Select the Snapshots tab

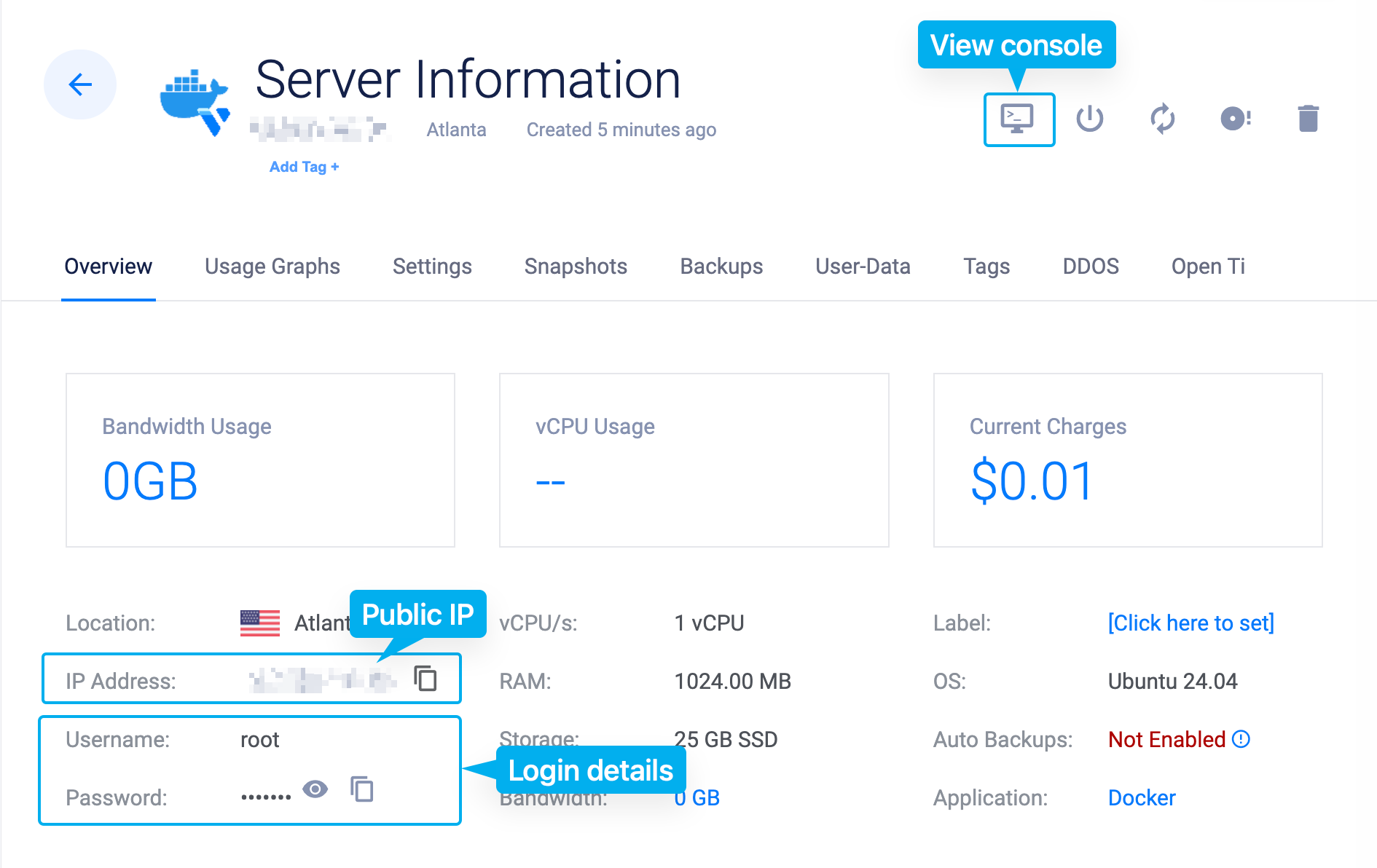point(576,267)
